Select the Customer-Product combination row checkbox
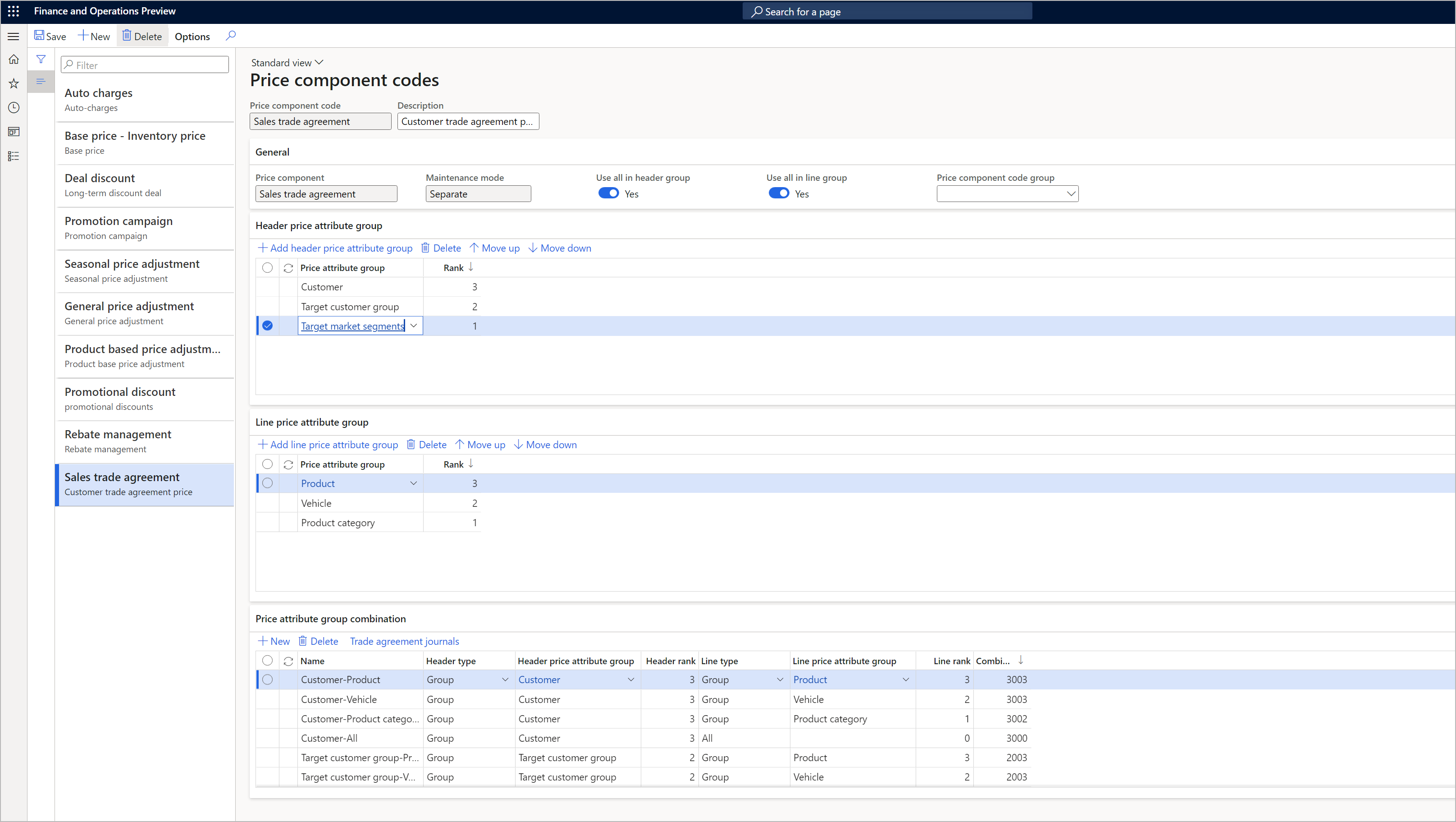 coord(267,680)
